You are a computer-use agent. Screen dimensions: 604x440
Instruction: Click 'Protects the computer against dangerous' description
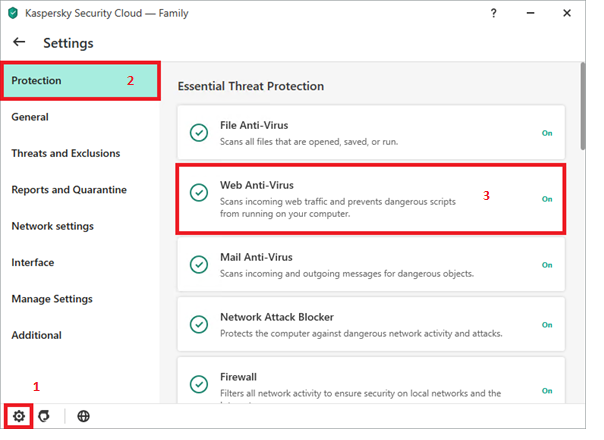(361, 333)
